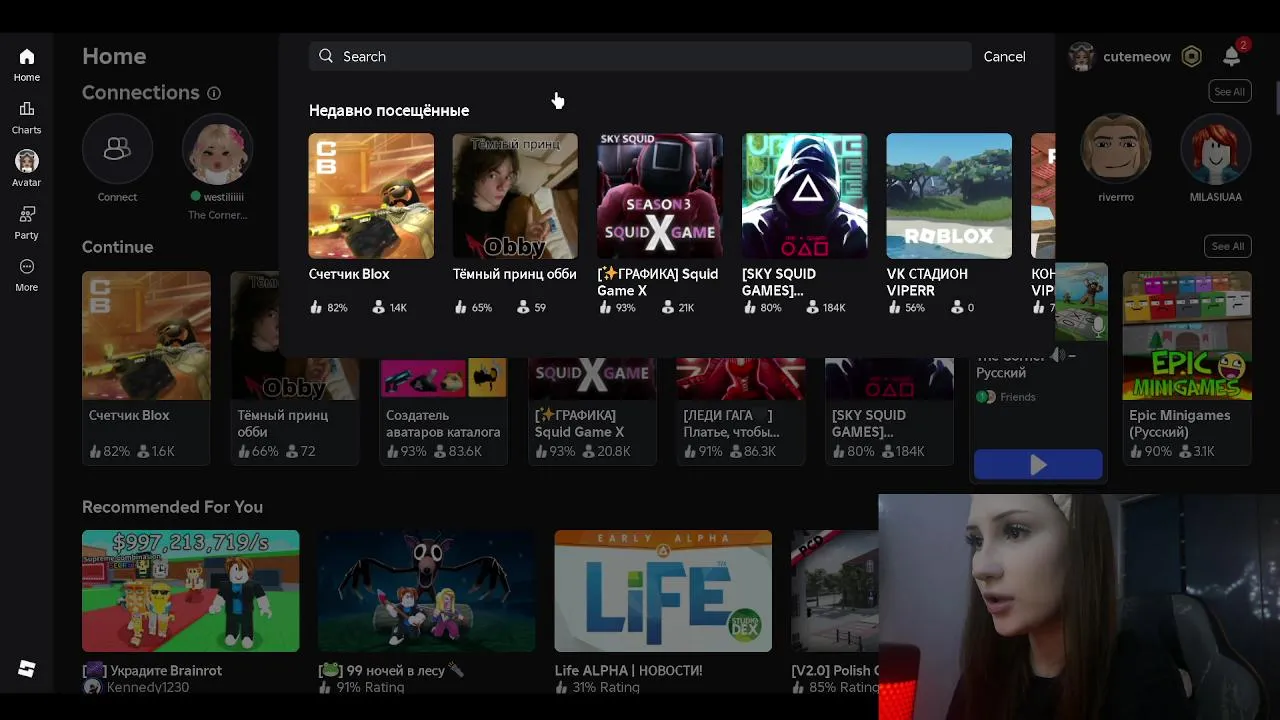Image resolution: width=1280 pixels, height=720 pixels.
Task: Click Life ALPHA | НОВОСТИ! title
Action: pos(629,670)
